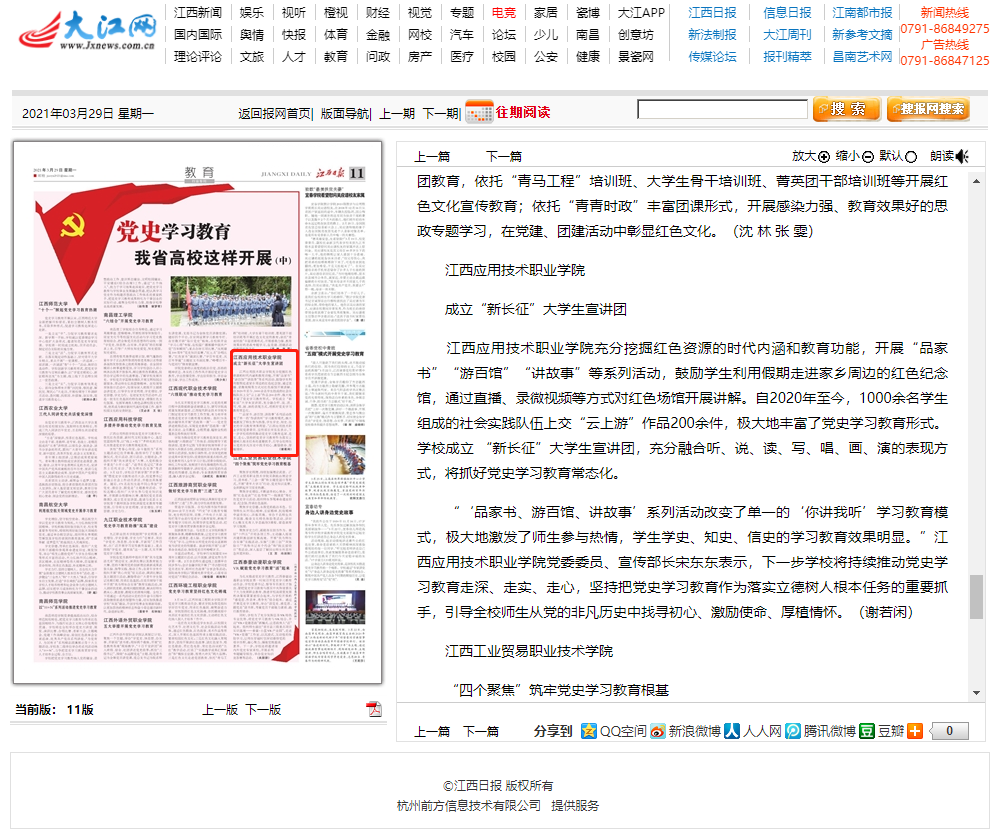
Task: Open the 江南都市报 newspaper link
Action: [x=862, y=13]
